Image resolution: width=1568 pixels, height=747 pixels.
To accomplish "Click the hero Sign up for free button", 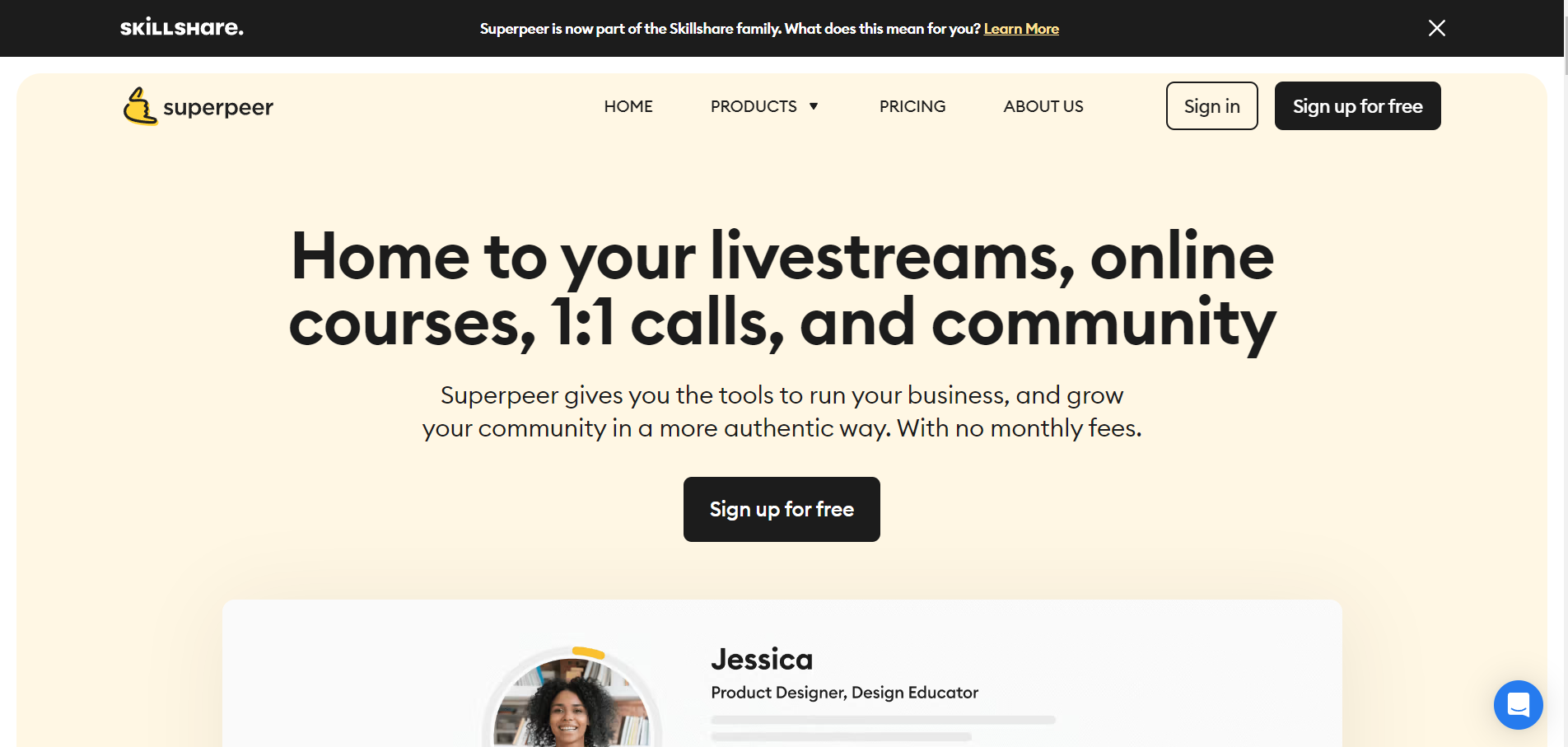I will click(x=781, y=509).
